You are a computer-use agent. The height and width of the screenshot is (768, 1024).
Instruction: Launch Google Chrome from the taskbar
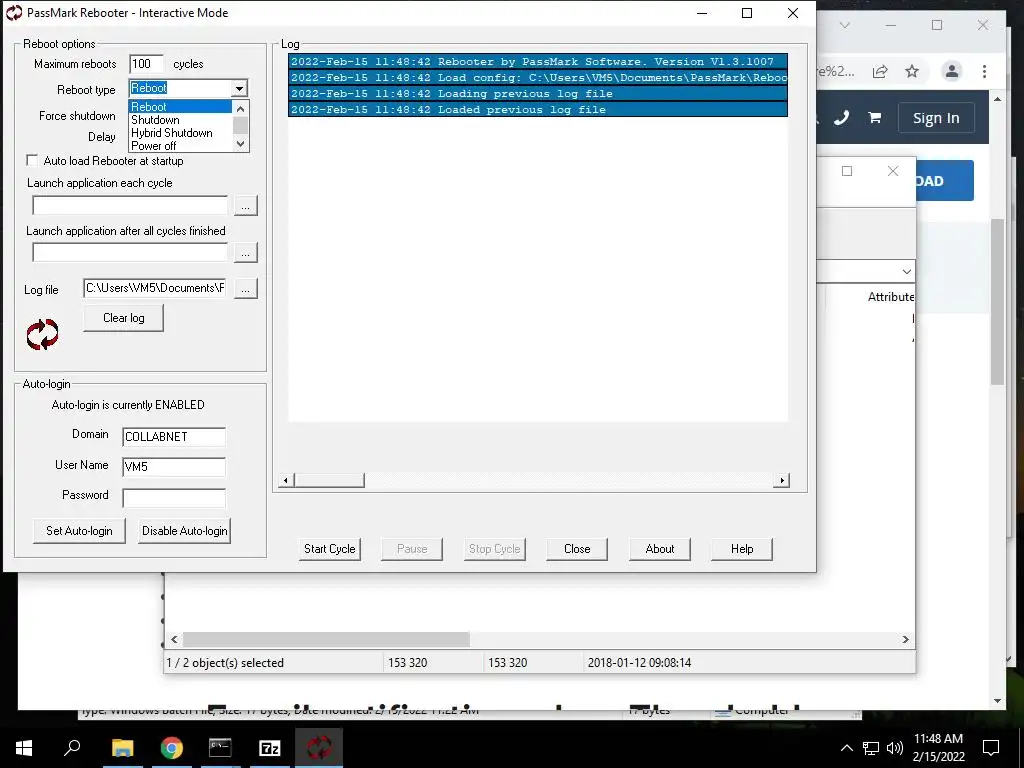tap(172, 748)
